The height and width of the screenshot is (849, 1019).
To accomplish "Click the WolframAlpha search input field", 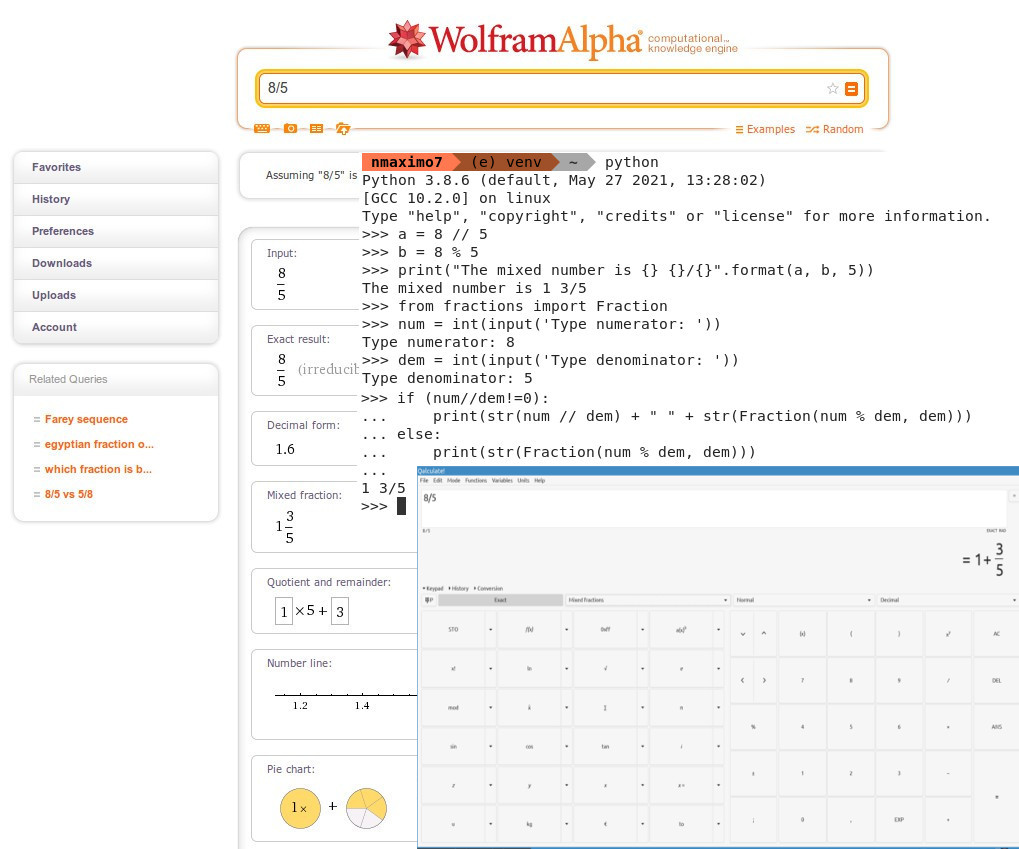I will (x=540, y=89).
